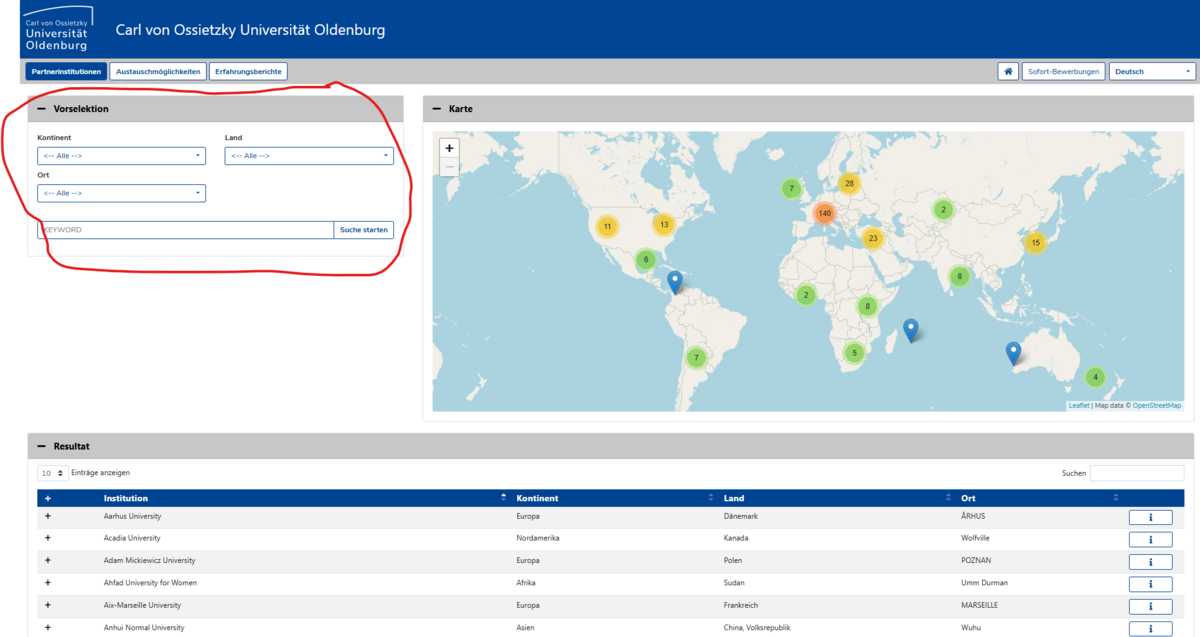Open the Kontinent dropdown
This screenshot has width=1200, height=637.
pos(121,156)
